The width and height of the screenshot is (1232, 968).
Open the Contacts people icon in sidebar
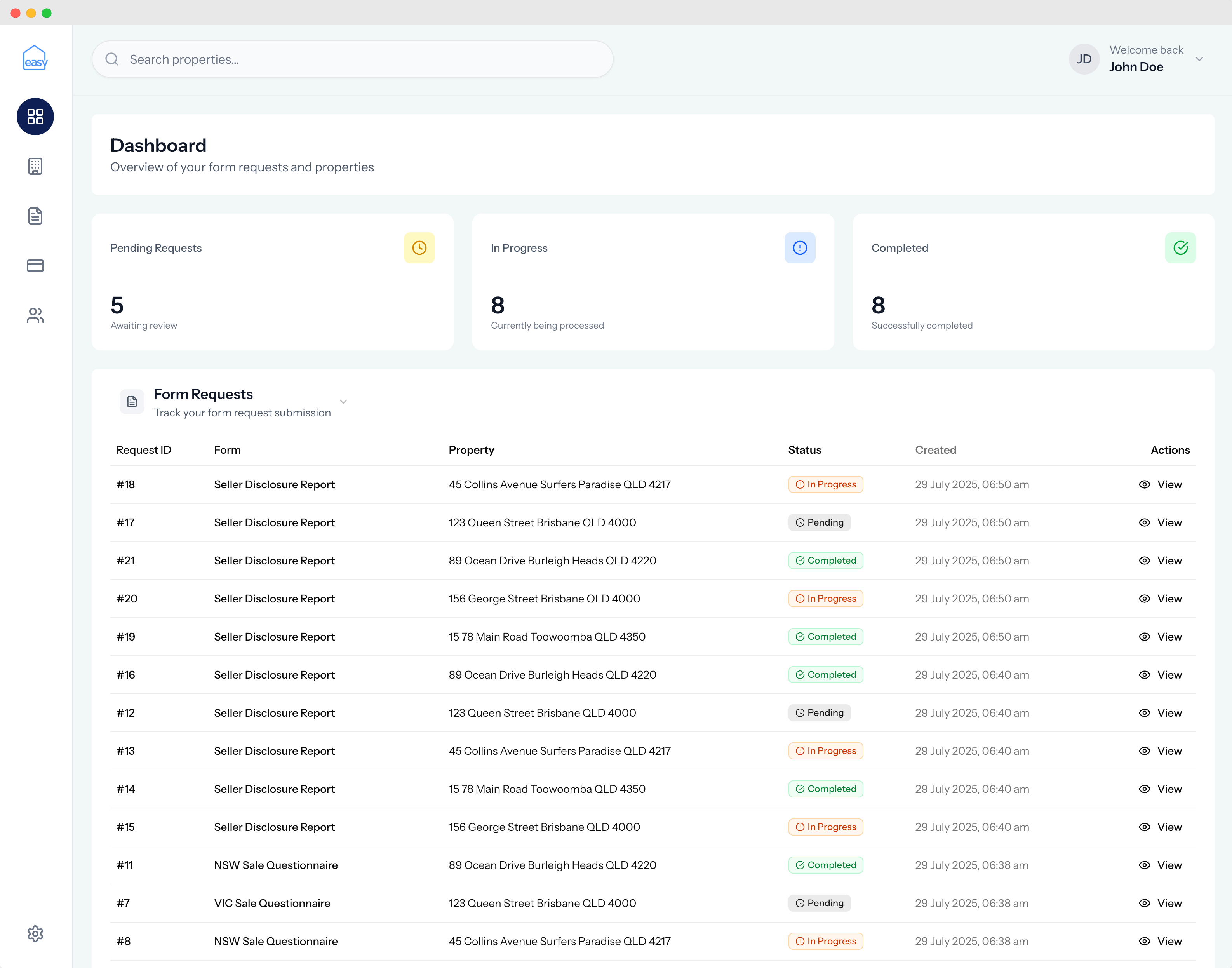pyautogui.click(x=35, y=316)
